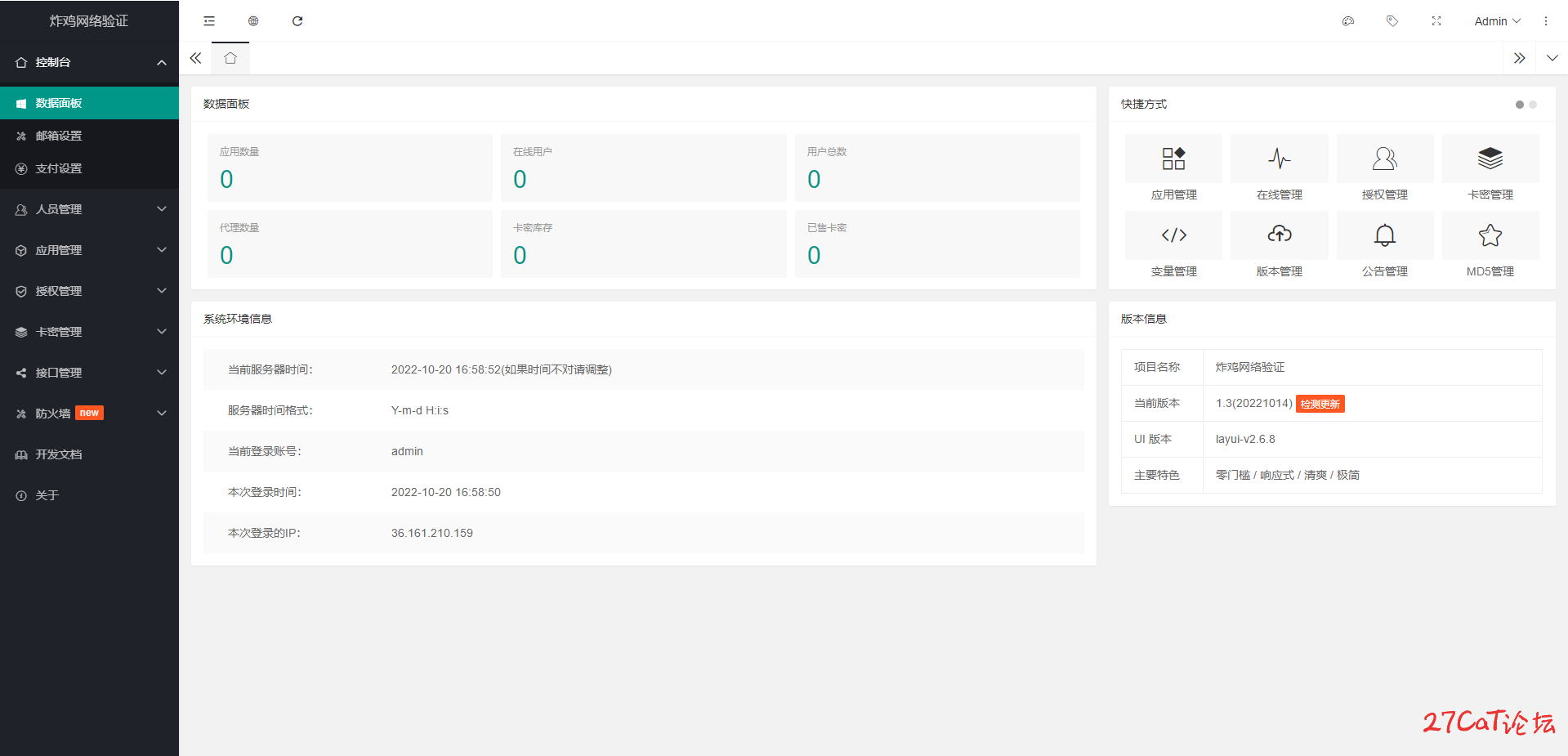
Task: Expand the 防火墙 menu
Action: (90, 414)
